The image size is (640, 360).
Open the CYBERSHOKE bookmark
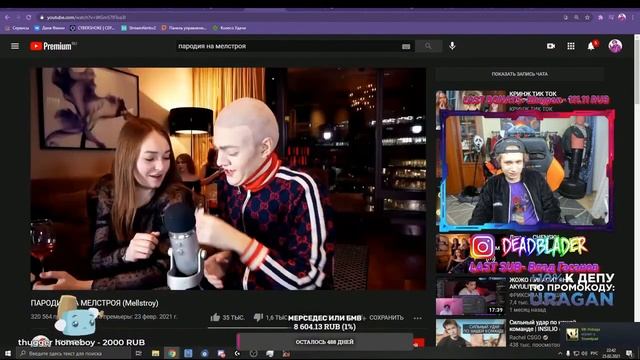coord(93,28)
